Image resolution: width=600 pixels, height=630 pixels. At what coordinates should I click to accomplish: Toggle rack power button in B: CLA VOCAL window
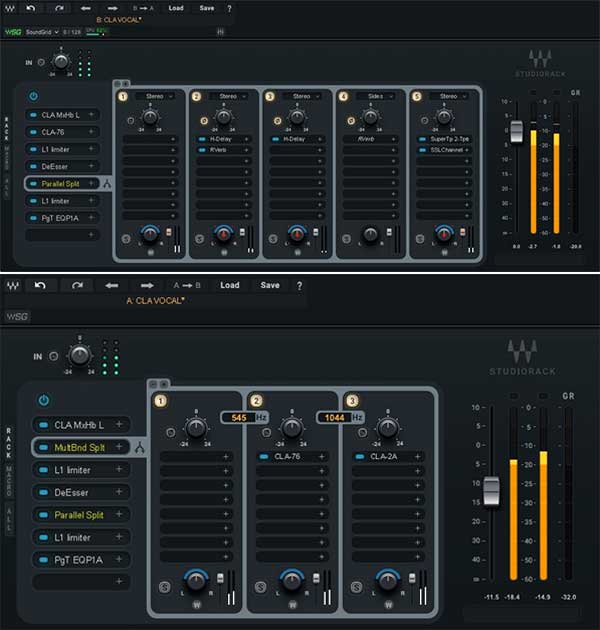(33, 96)
